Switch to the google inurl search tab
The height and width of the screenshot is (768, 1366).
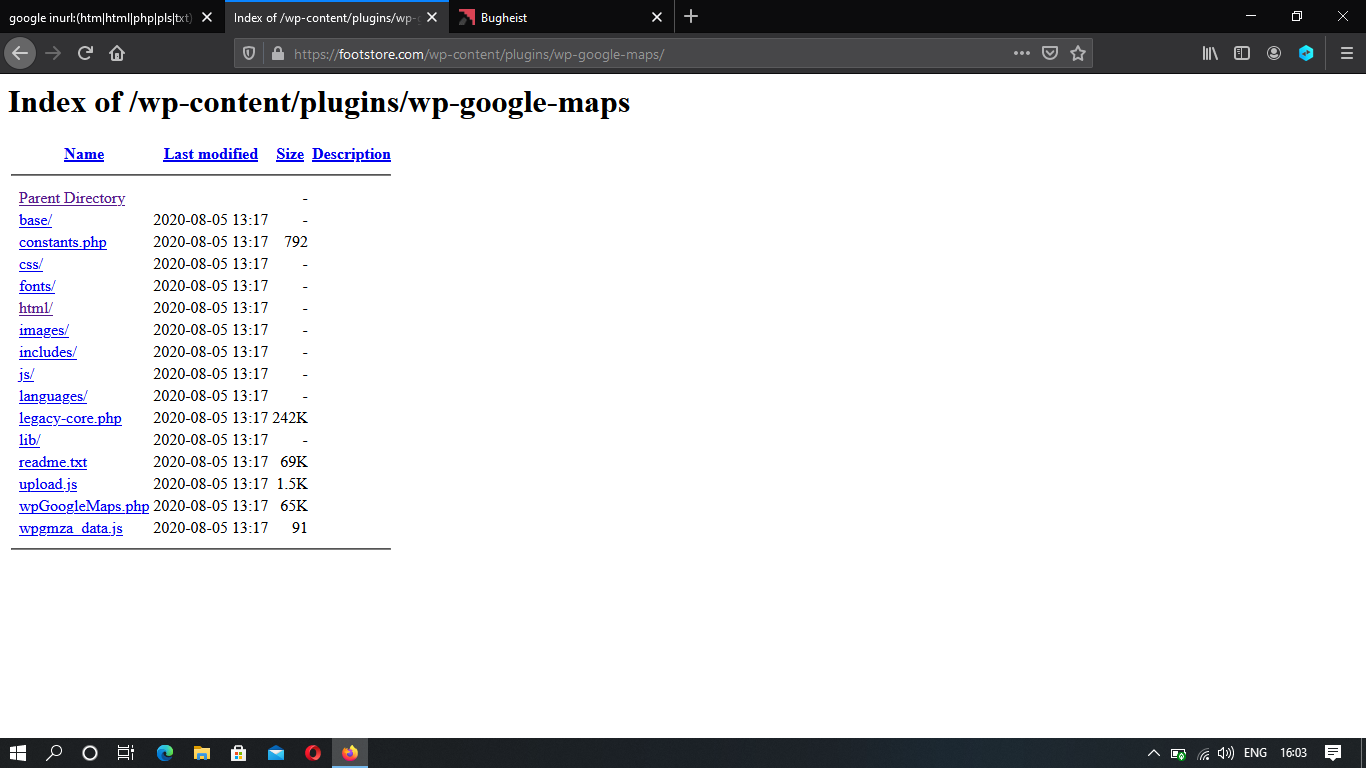tap(100, 17)
